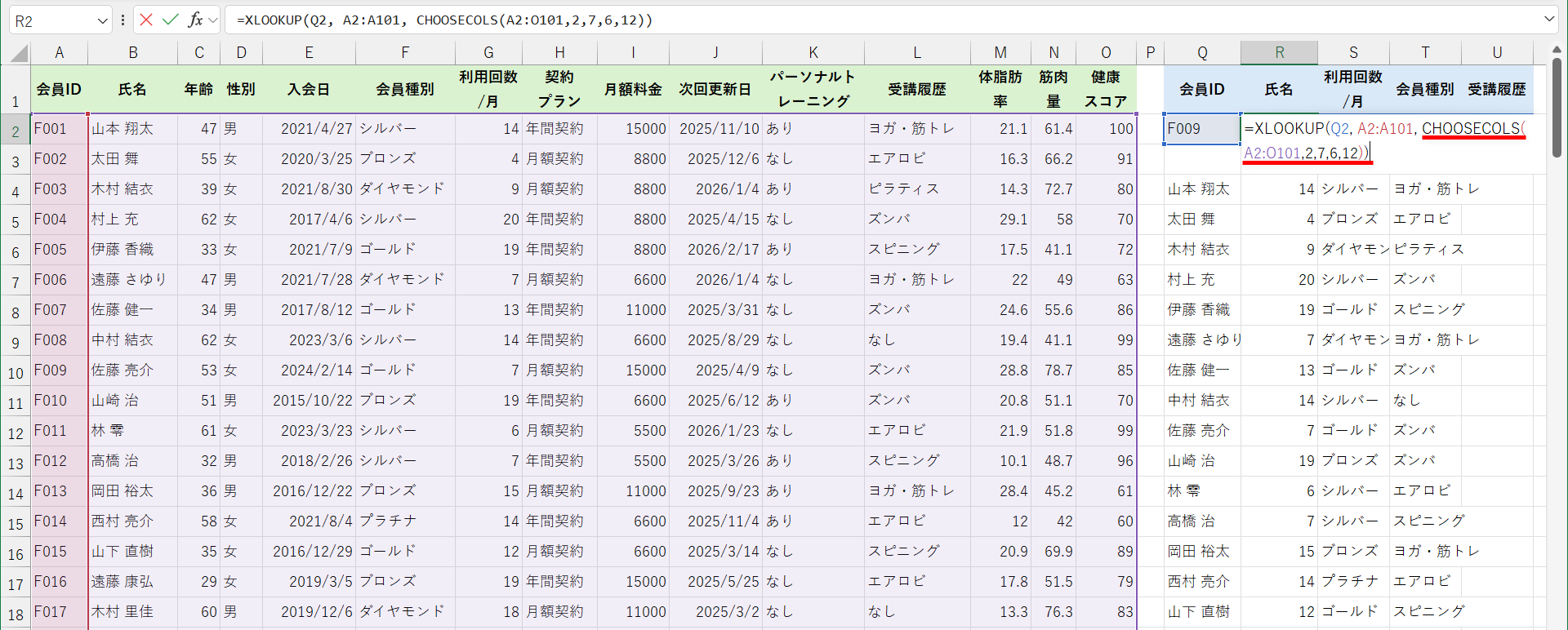Viewport: 1568px width, 630px height.
Task: Select row 2 header
Action: 16,131
